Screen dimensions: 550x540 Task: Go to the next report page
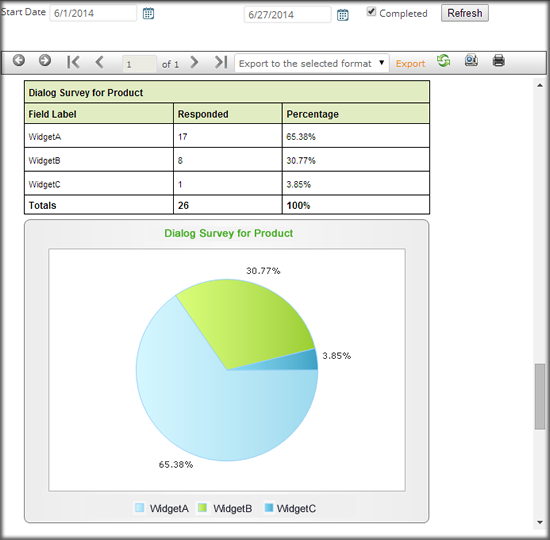[x=194, y=62]
